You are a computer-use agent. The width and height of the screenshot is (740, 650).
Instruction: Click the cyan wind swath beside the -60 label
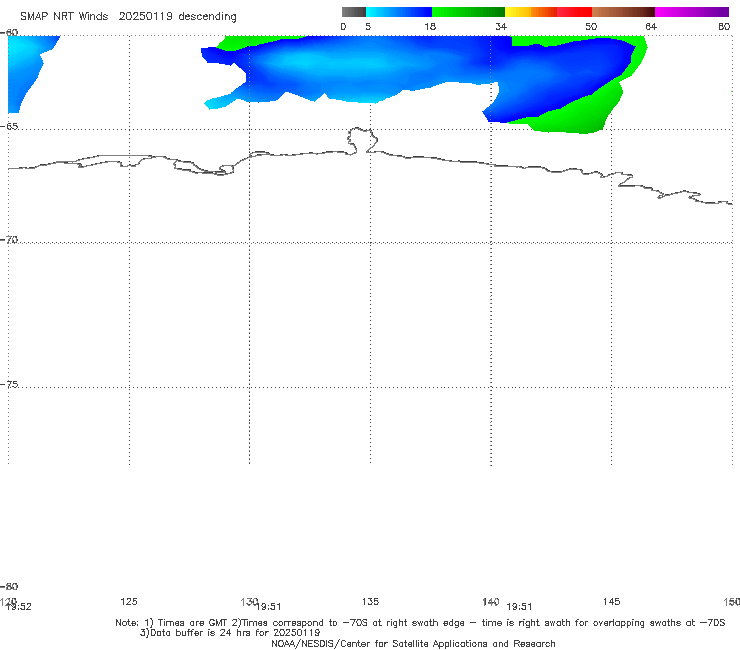[x=26, y=66]
